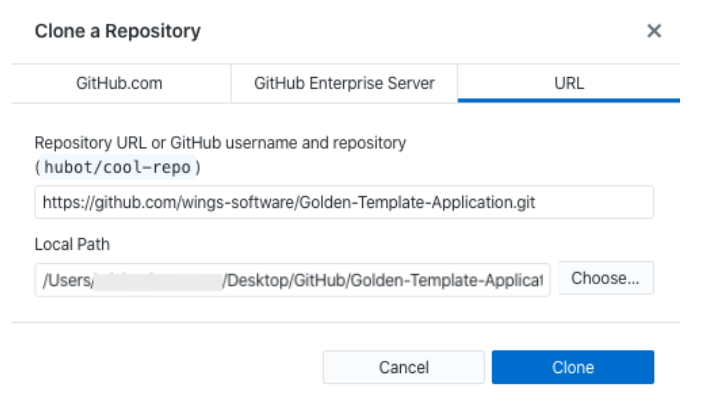Image resolution: width=702 pixels, height=408 pixels.
Task: Cancel the clone dialog
Action: [x=403, y=367]
